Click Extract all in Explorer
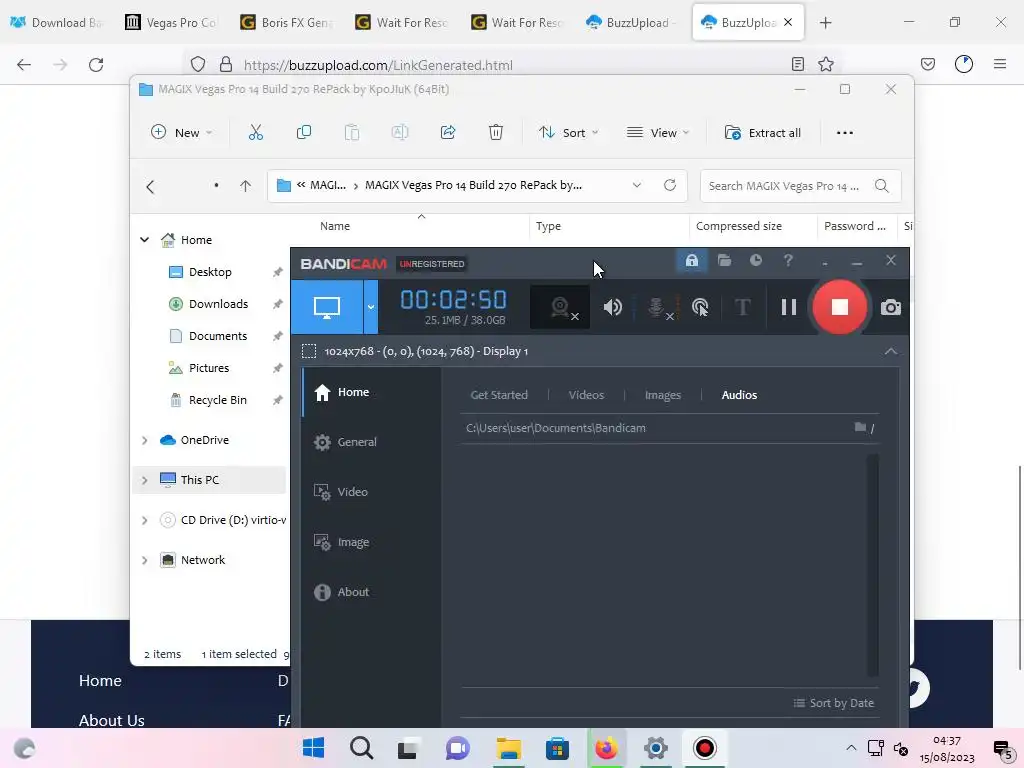Viewport: 1024px width, 768px height. point(763,133)
